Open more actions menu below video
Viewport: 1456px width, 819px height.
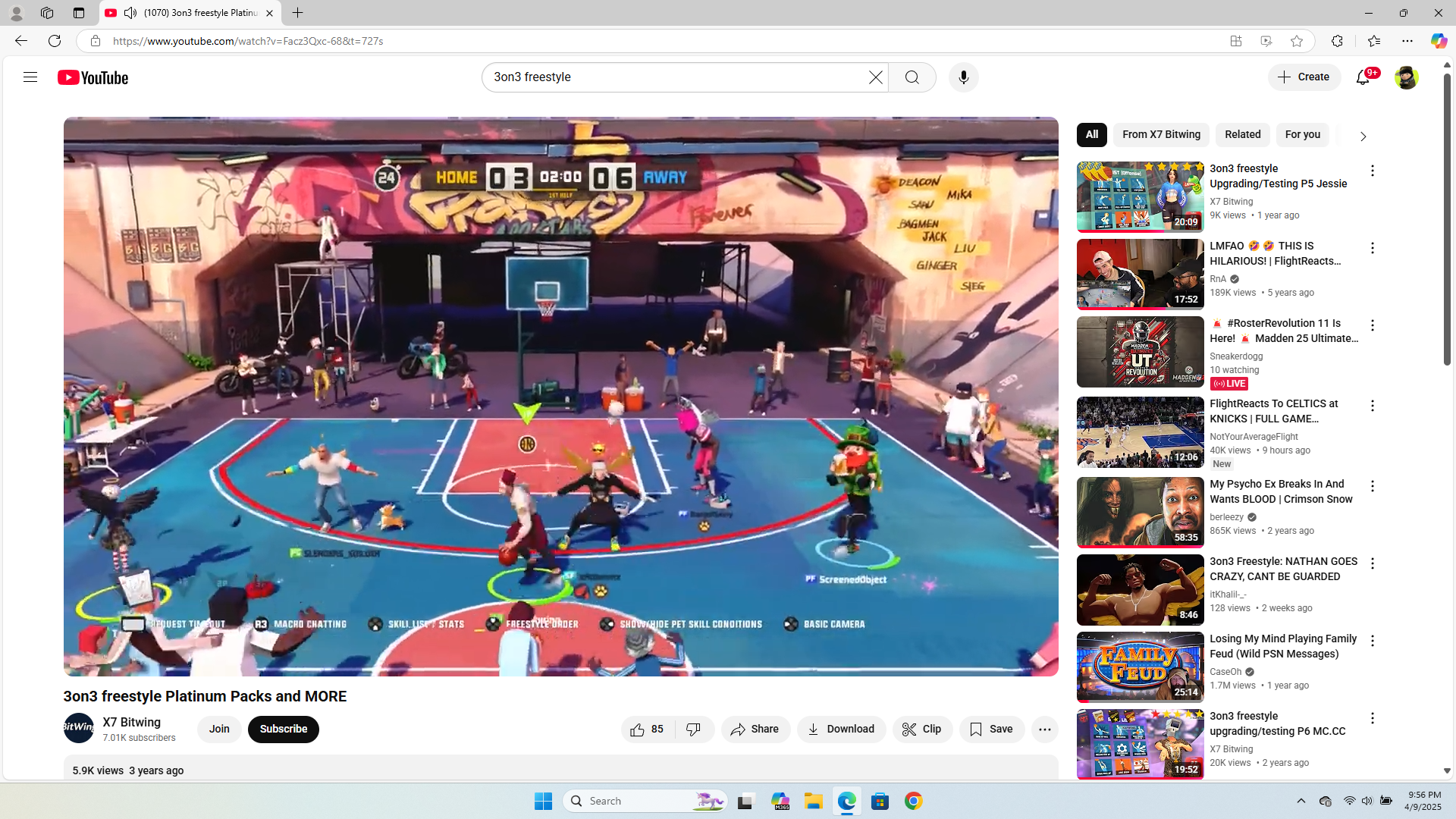pos(1044,729)
